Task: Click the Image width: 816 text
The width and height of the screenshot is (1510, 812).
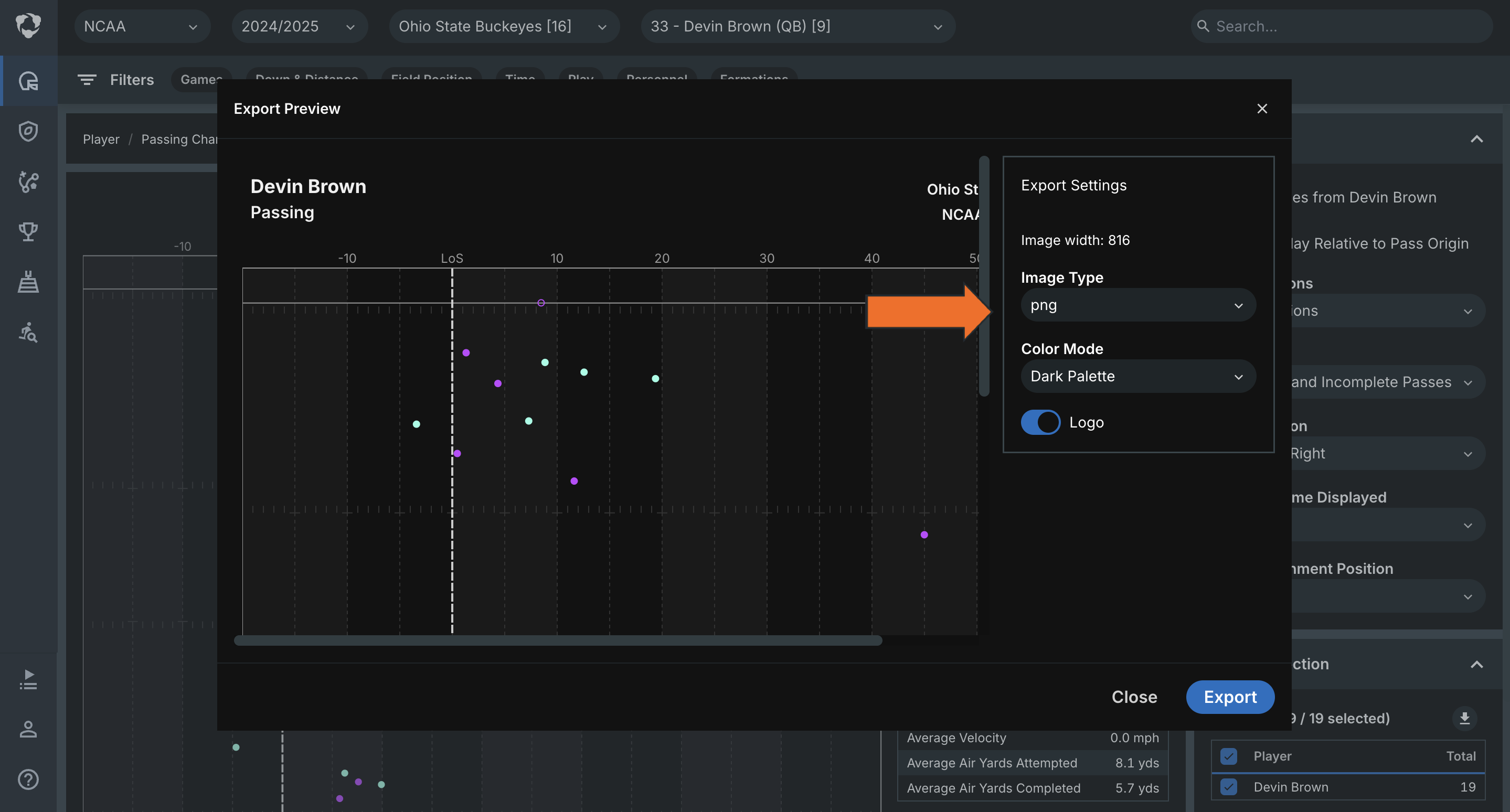Action: (x=1075, y=240)
